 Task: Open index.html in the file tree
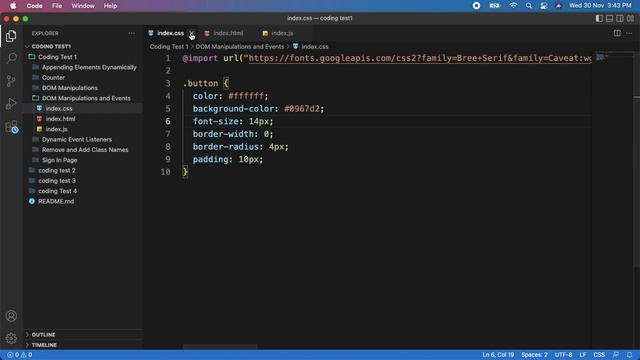83,119
